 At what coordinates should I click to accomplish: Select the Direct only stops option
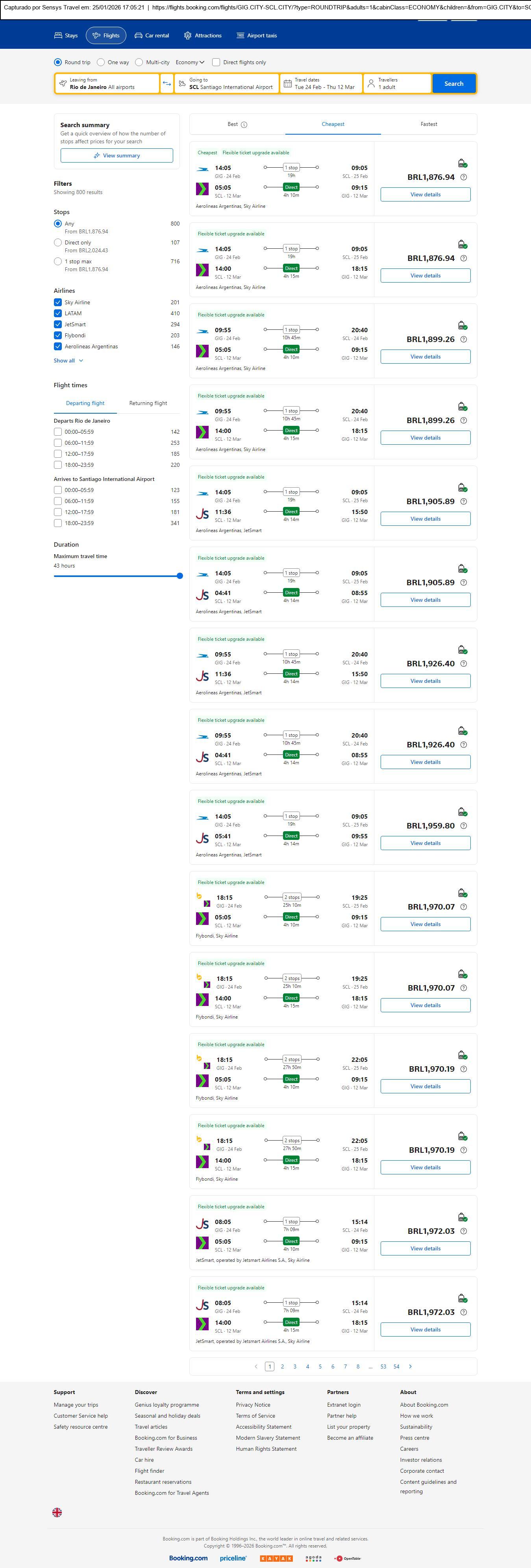[x=58, y=242]
